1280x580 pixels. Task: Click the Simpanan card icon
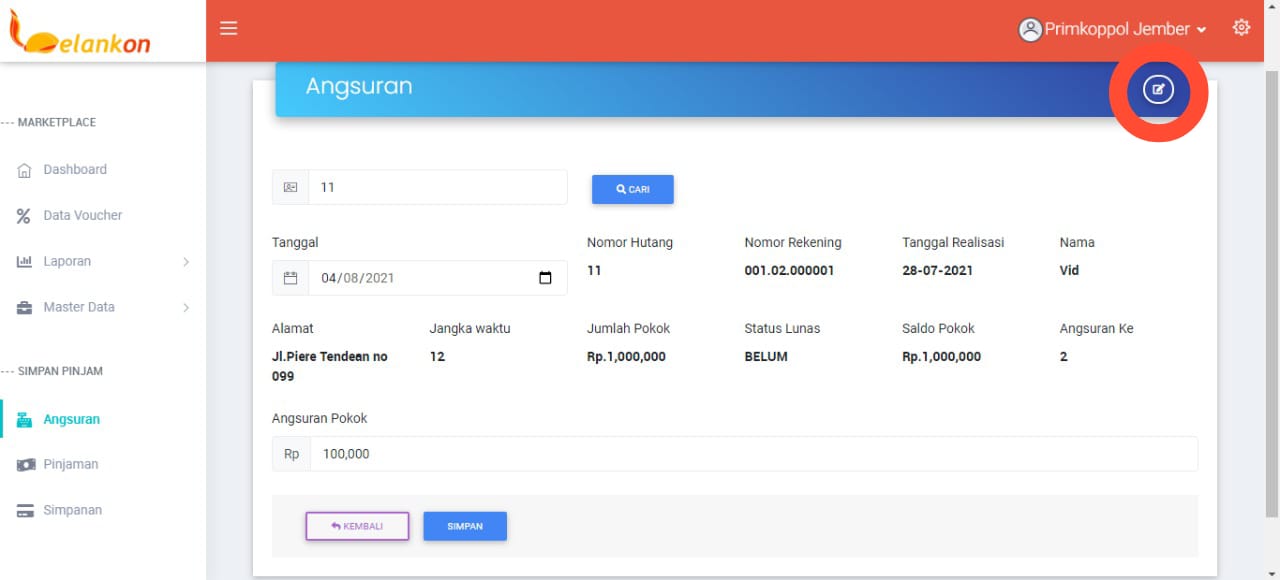25,511
